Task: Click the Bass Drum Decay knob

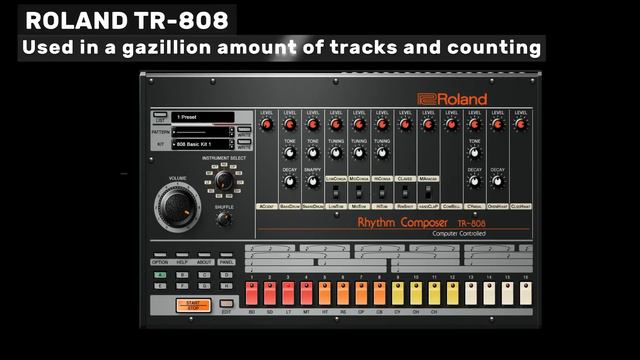Action: coord(290,181)
